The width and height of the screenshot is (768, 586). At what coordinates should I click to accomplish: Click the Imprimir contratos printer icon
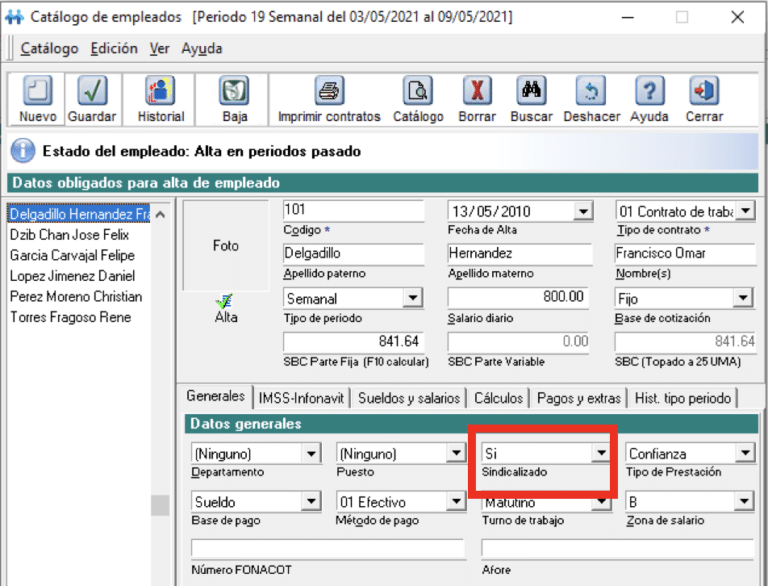coord(329,90)
